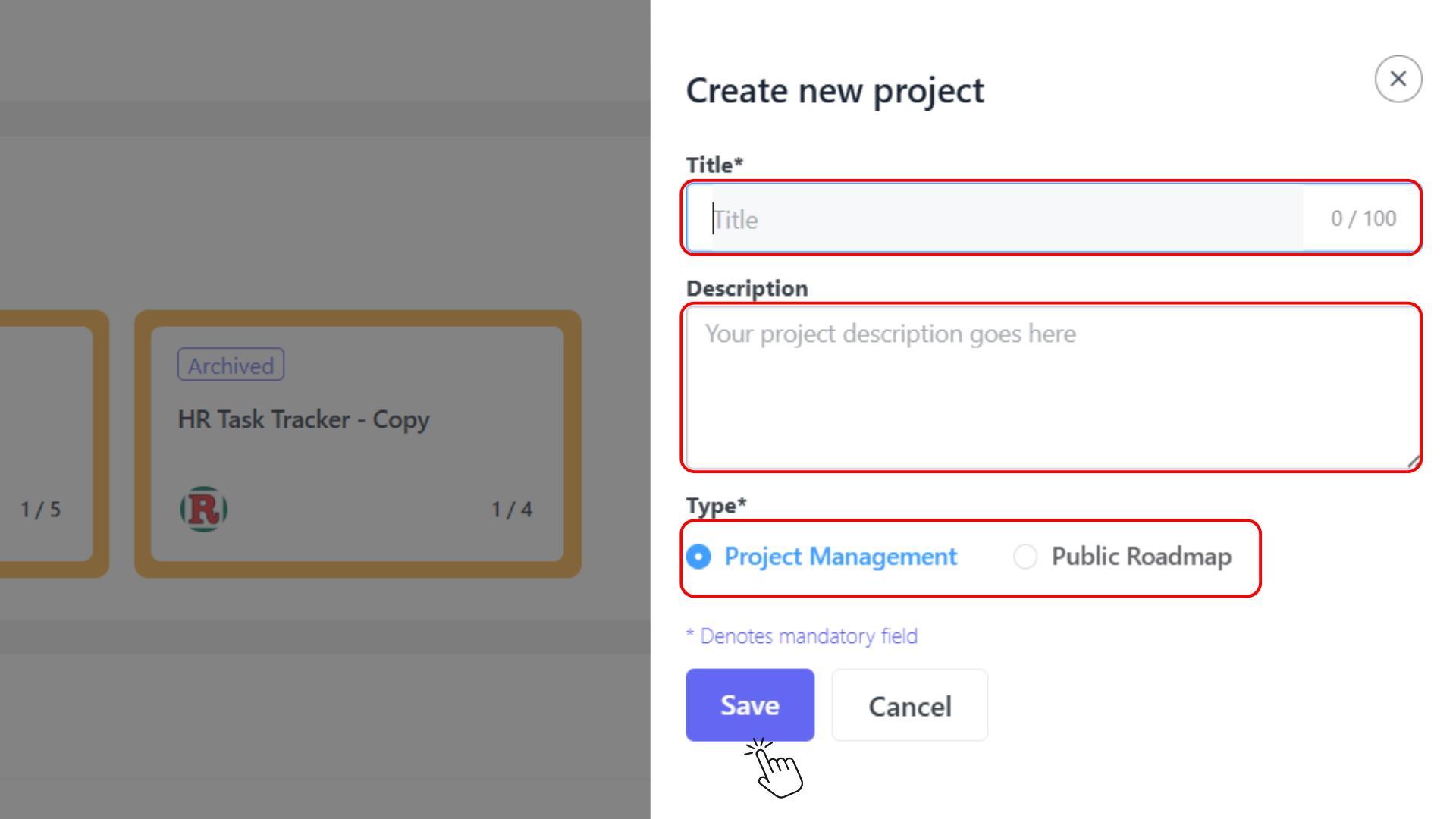Click the Save button

click(x=749, y=705)
